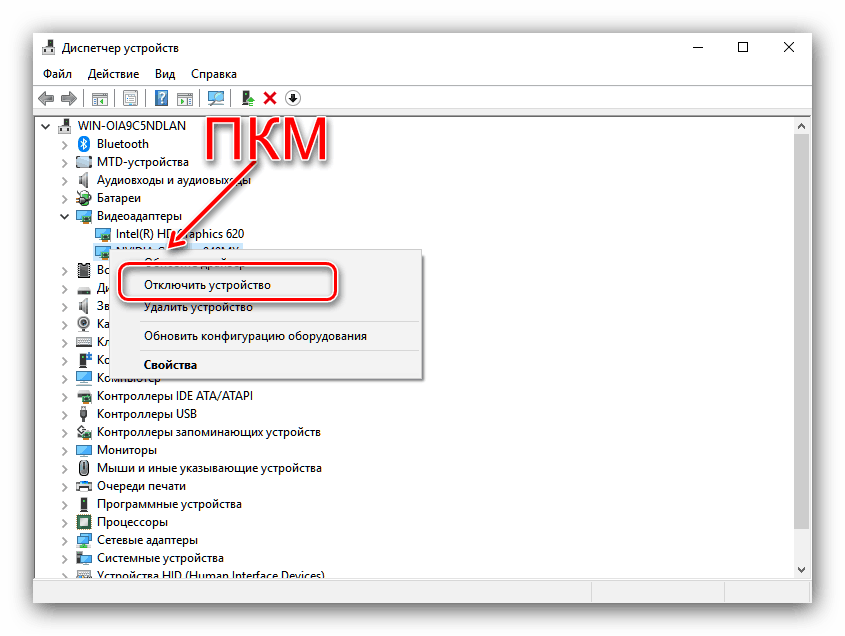
Task: Show or hide console tree toolbar icon
Action: point(100,98)
